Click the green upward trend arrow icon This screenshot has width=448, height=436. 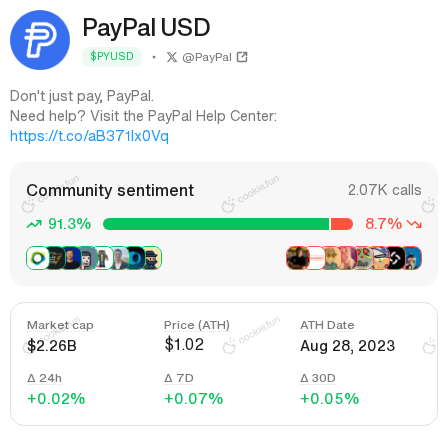[x=34, y=224]
